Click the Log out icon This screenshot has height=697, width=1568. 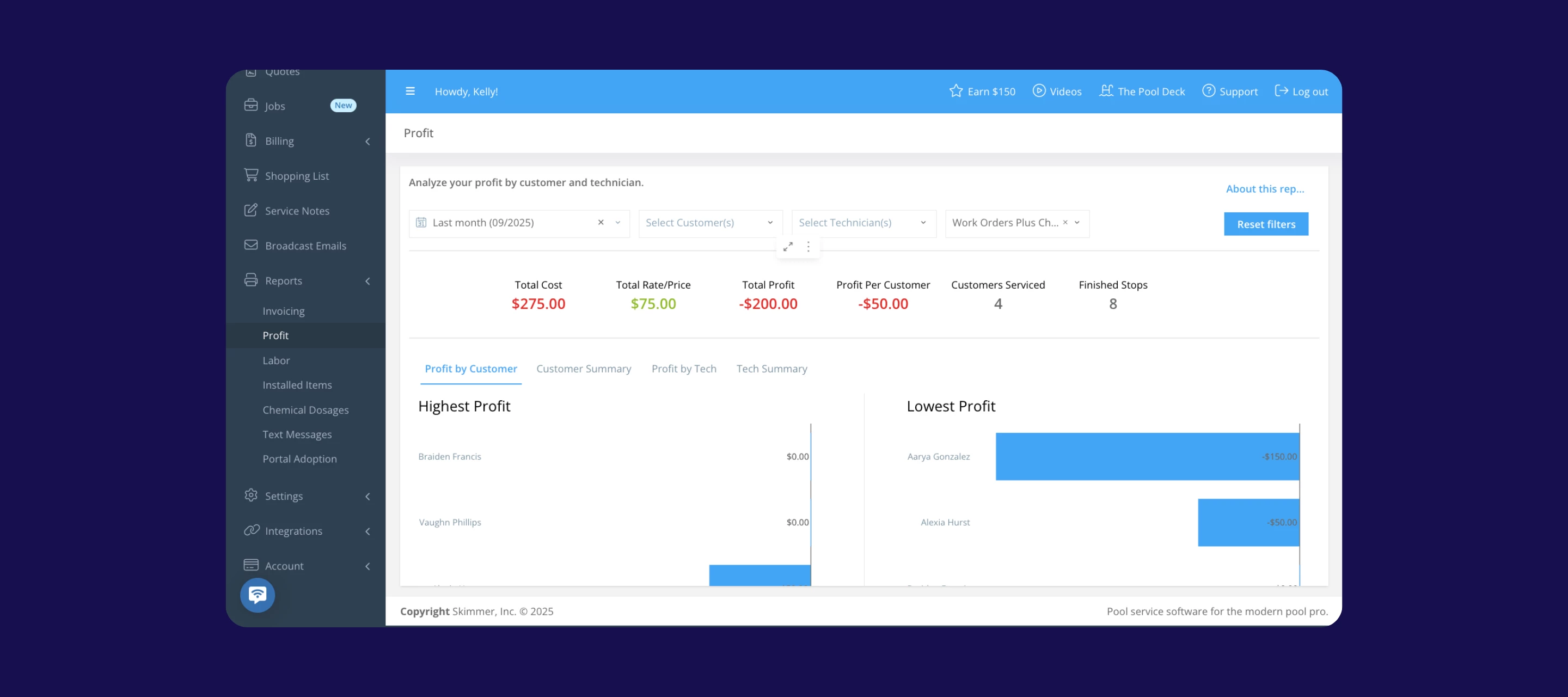1281,91
